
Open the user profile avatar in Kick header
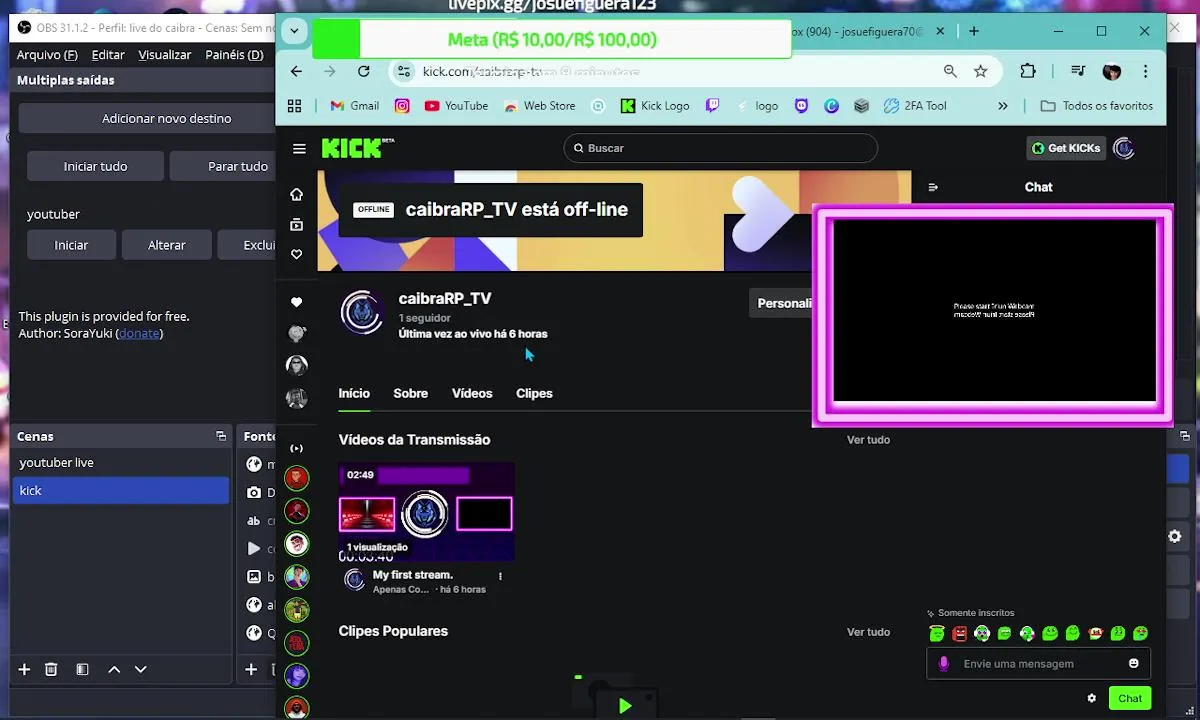(x=1124, y=148)
